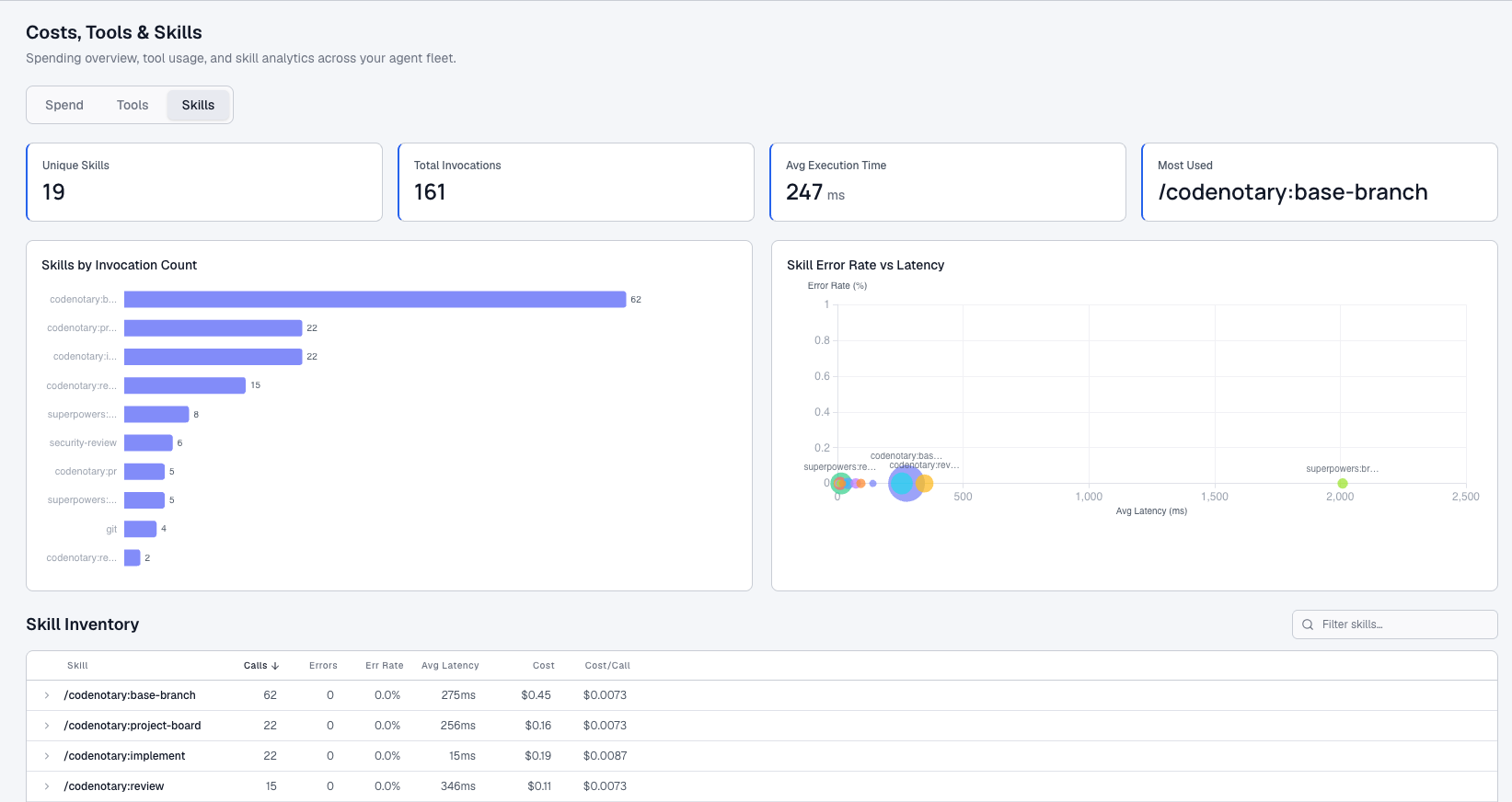Image resolution: width=1512 pixels, height=802 pixels.
Task: Click the security-review bar in chart
Action: (148, 443)
